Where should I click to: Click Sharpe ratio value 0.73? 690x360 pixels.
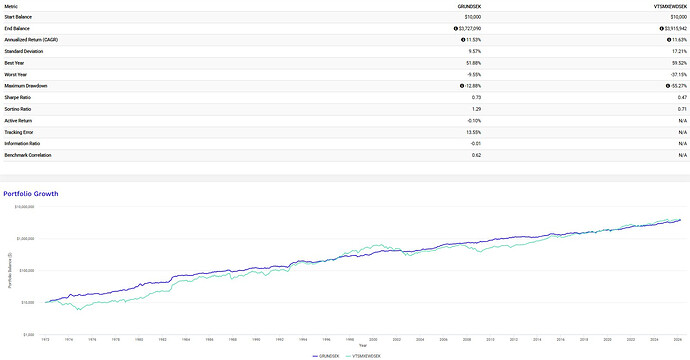pyautogui.click(x=477, y=97)
